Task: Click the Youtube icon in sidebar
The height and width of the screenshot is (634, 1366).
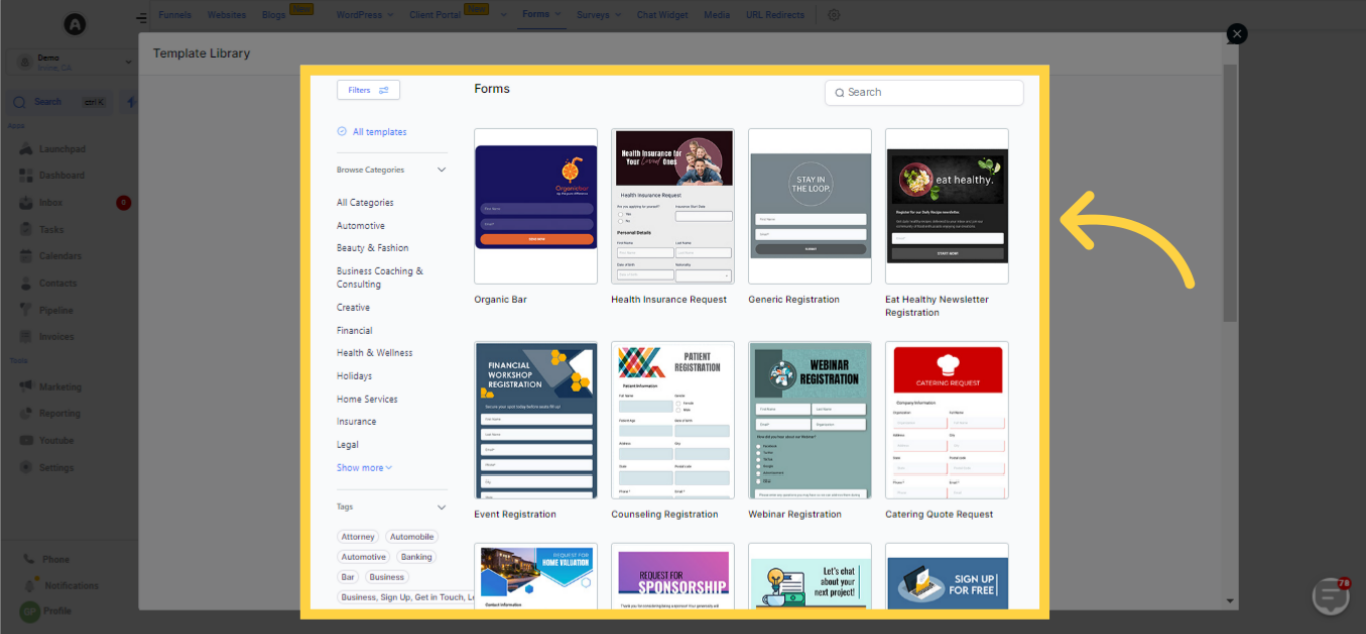Action: tap(26, 440)
